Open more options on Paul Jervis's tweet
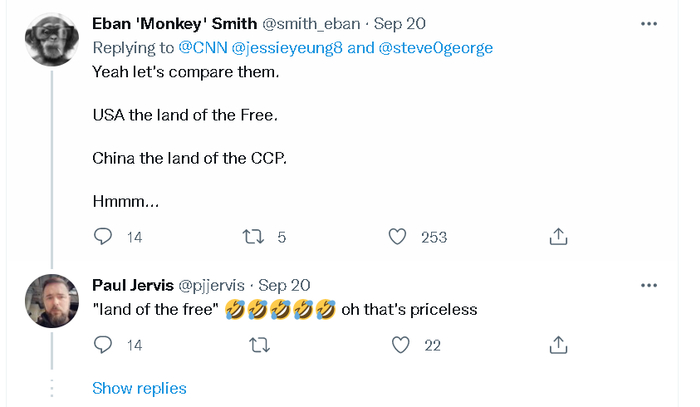The width and height of the screenshot is (700, 407). point(648,285)
